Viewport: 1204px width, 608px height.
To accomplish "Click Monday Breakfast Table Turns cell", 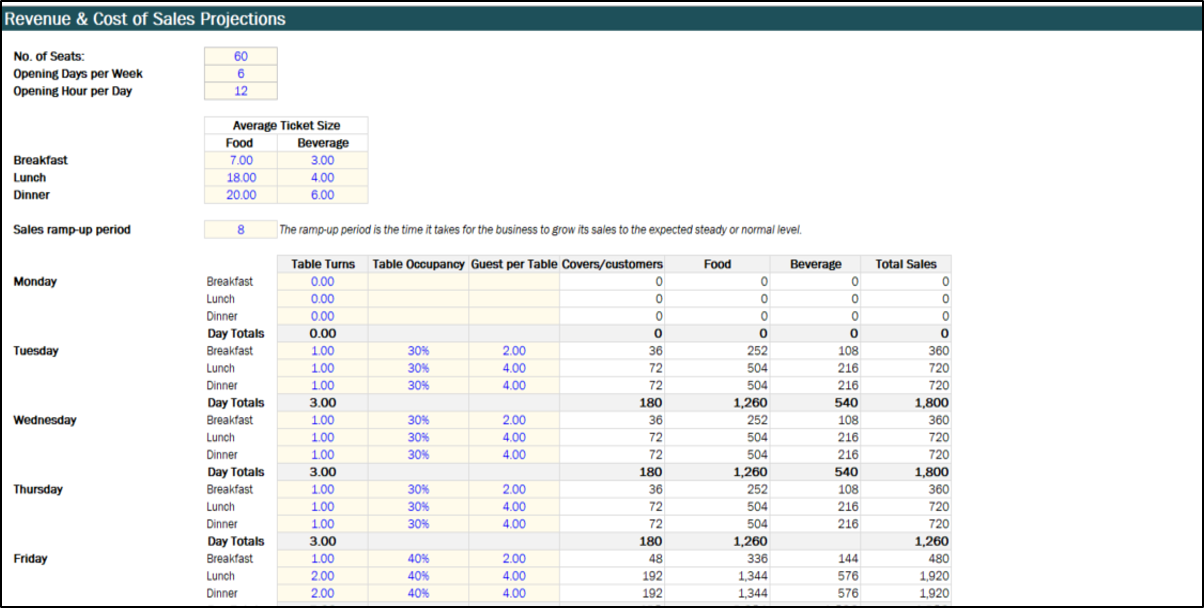I will point(323,282).
